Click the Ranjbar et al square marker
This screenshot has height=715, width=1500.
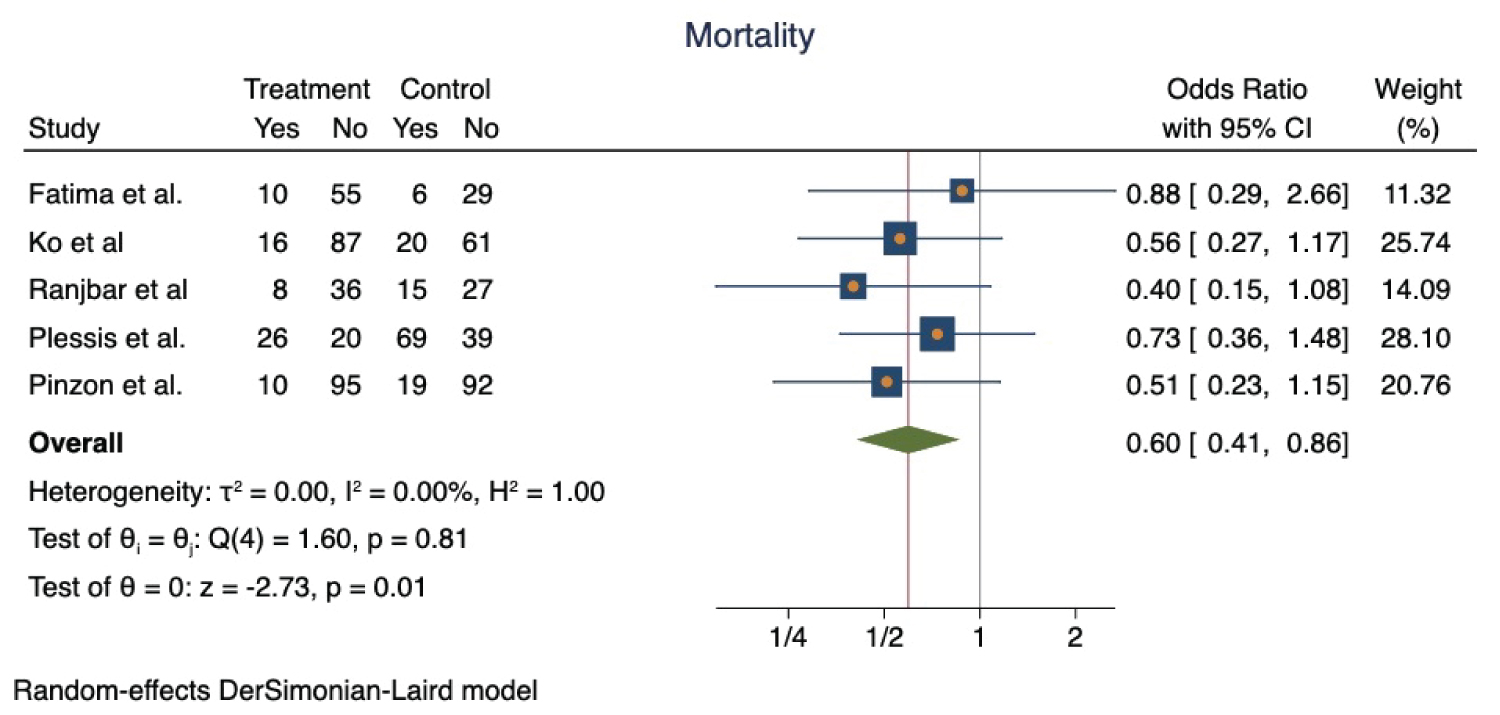(853, 286)
